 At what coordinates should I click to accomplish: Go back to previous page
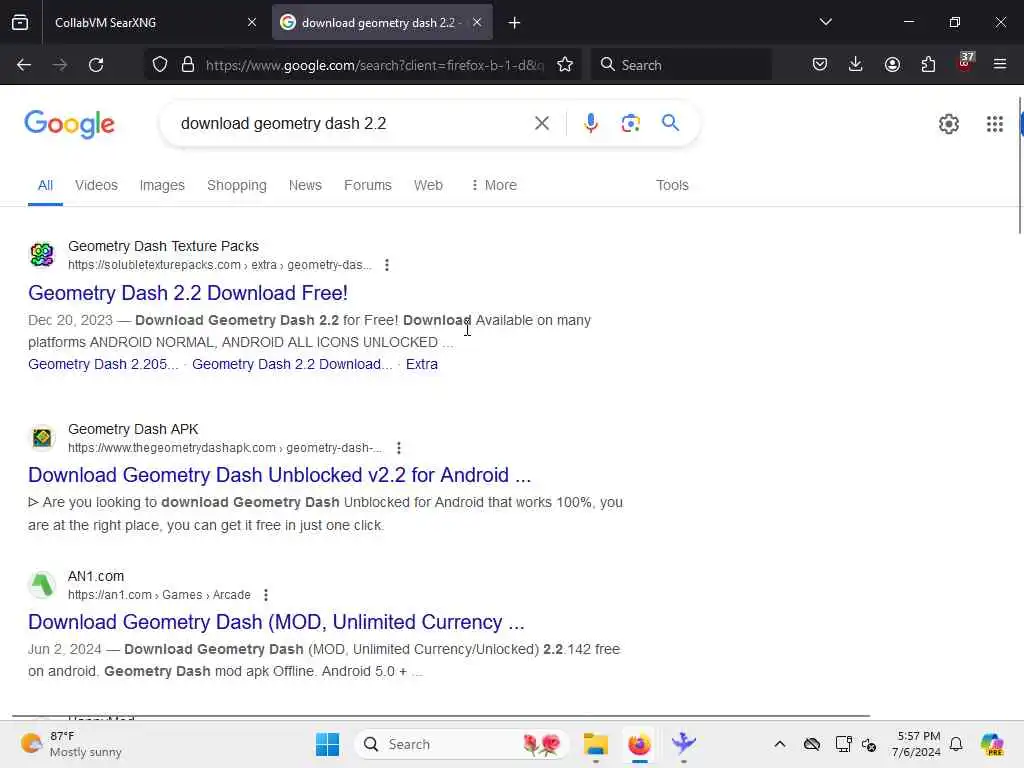pos(24,65)
